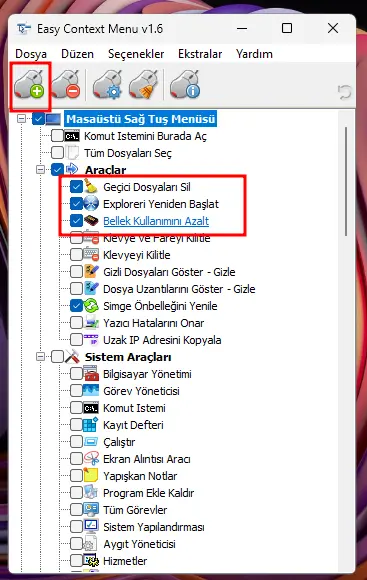
Task: Uncheck the Simge Önbelleğini Yenile checkbox
Action: click(x=76, y=306)
